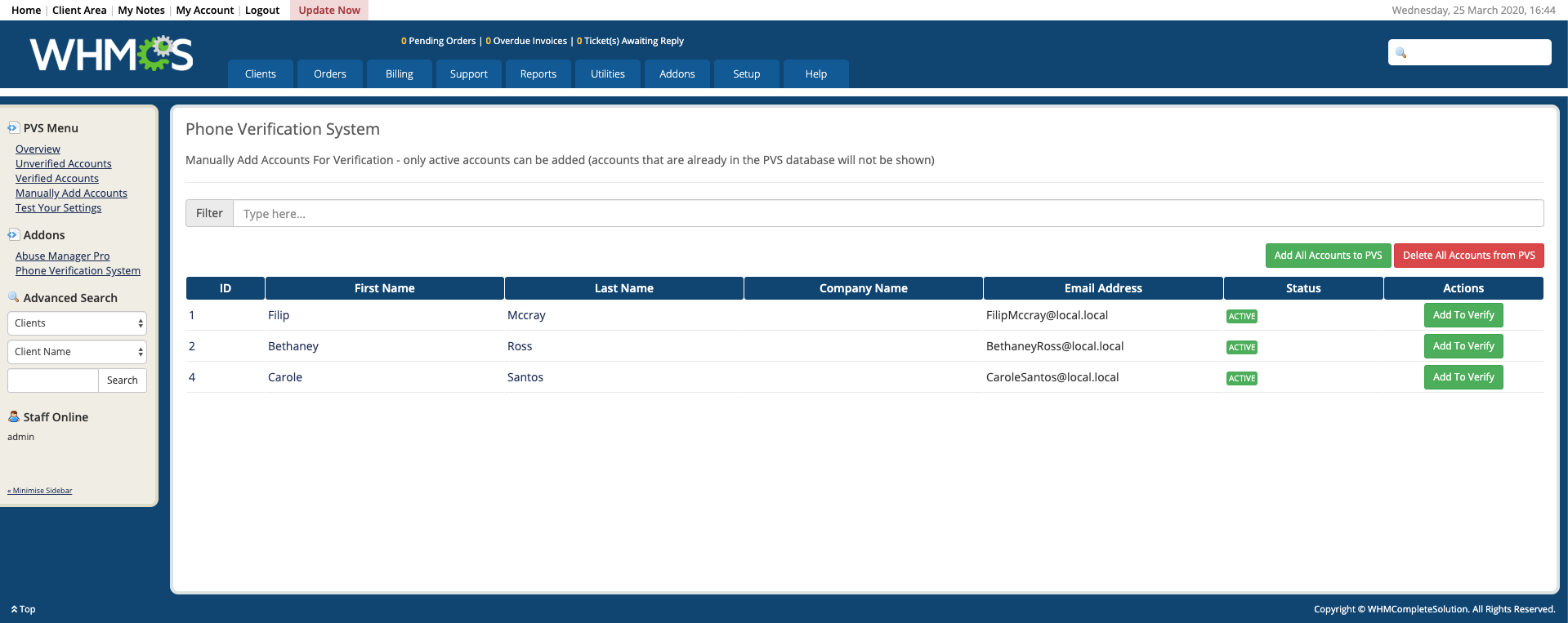Open the Clients menu

(x=261, y=73)
